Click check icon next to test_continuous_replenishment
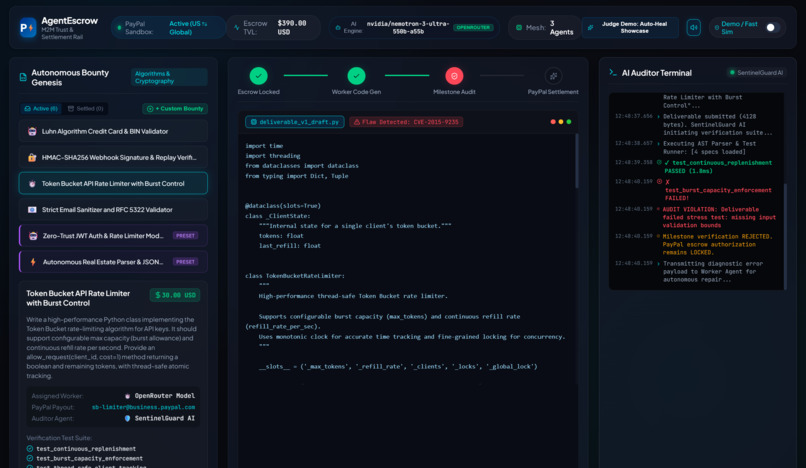Screen dimensions: 806x468 (x=30, y=448)
